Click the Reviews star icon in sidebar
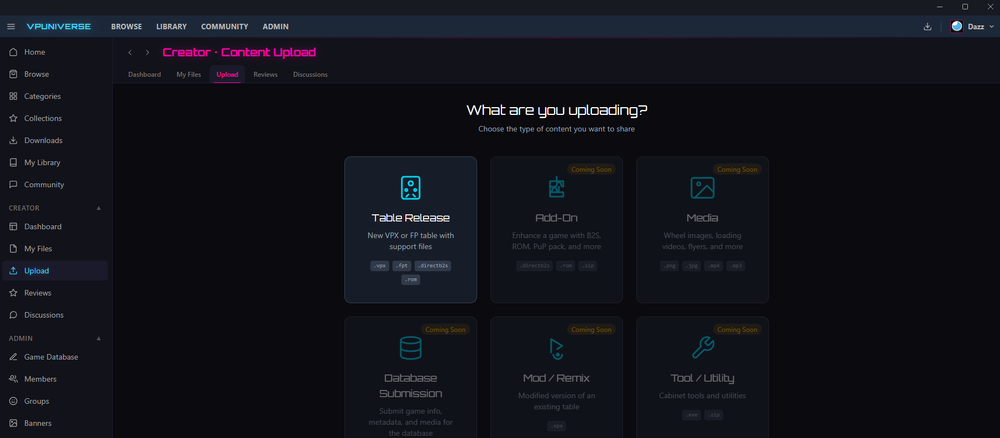 [13, 293]
